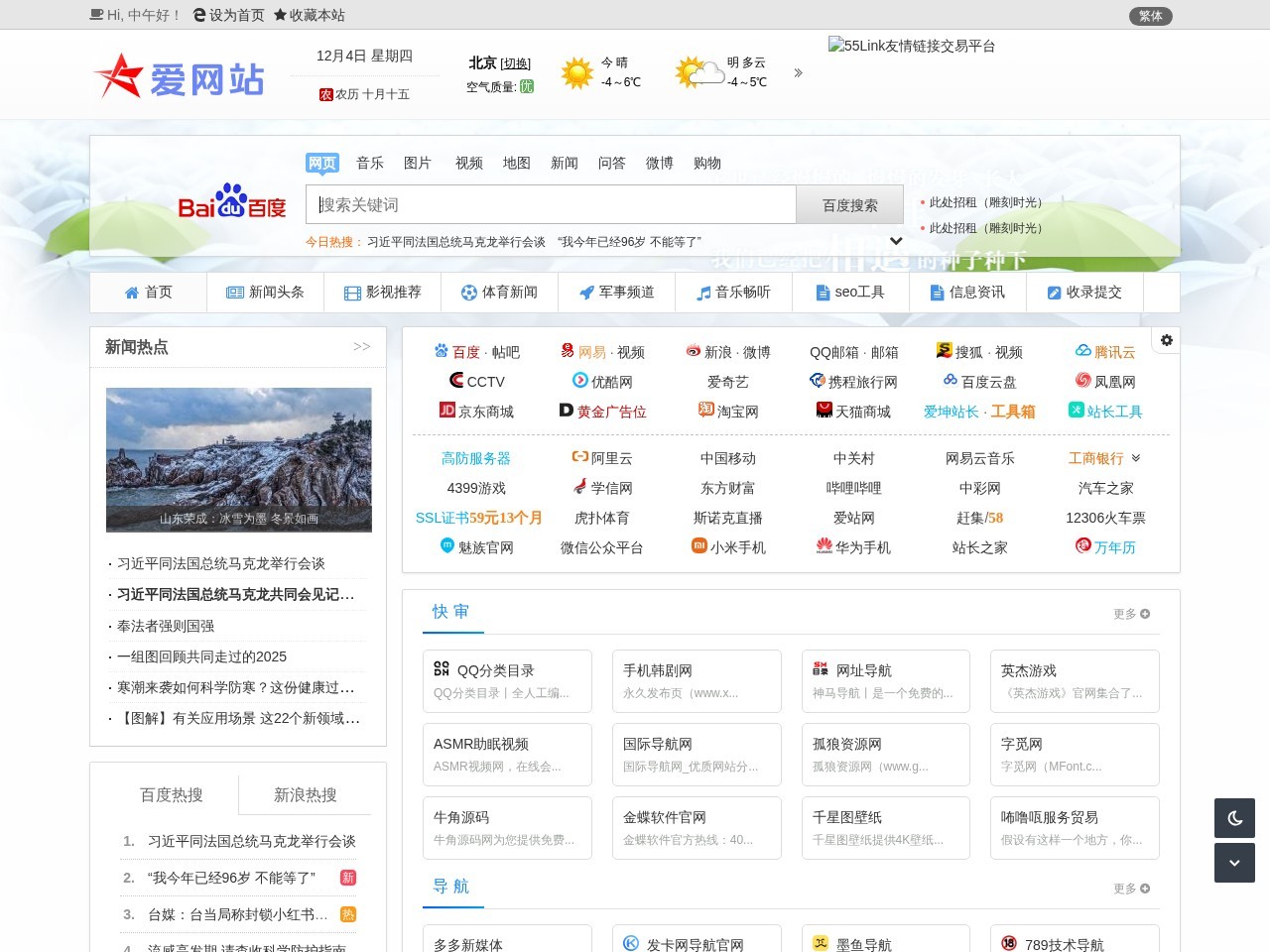Open the gear settings icon on links panel
The width and height of the screenshot is (1270, 952).
(1166, 340)
